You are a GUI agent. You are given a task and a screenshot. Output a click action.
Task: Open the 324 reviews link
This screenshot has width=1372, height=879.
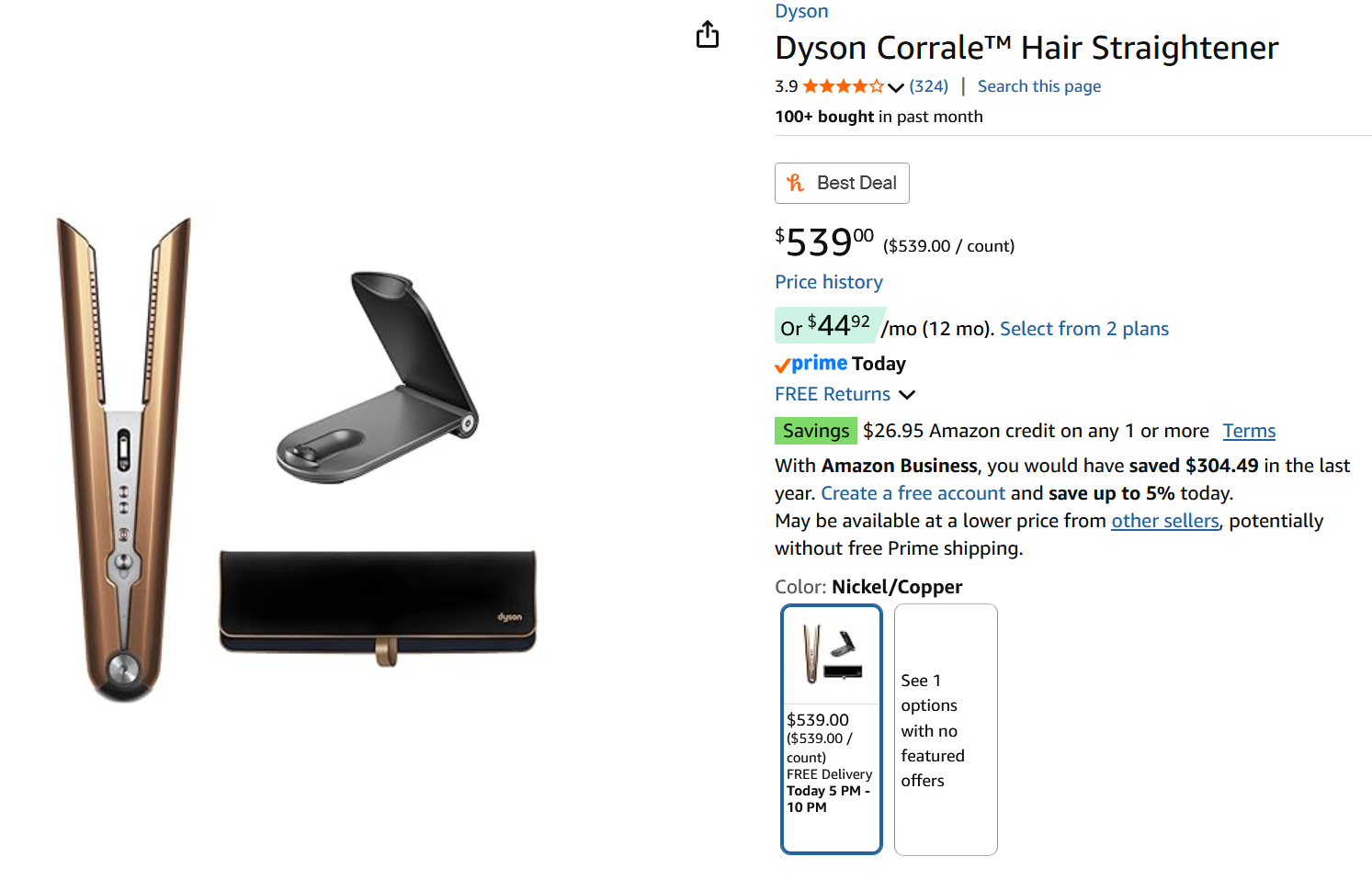click(x=928, y=86)
